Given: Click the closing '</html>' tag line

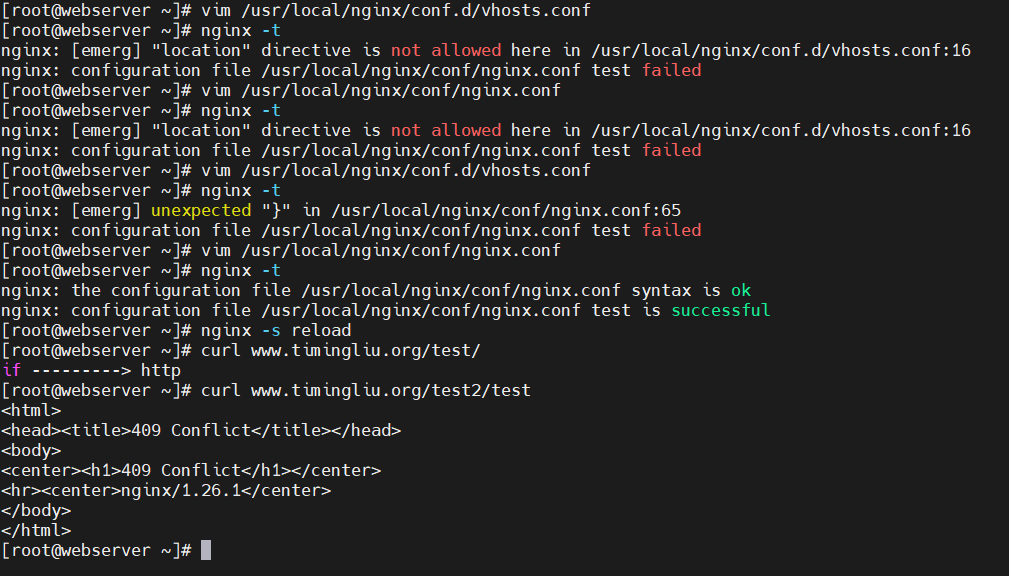Looking at the screenshot, I should [36, 530].
